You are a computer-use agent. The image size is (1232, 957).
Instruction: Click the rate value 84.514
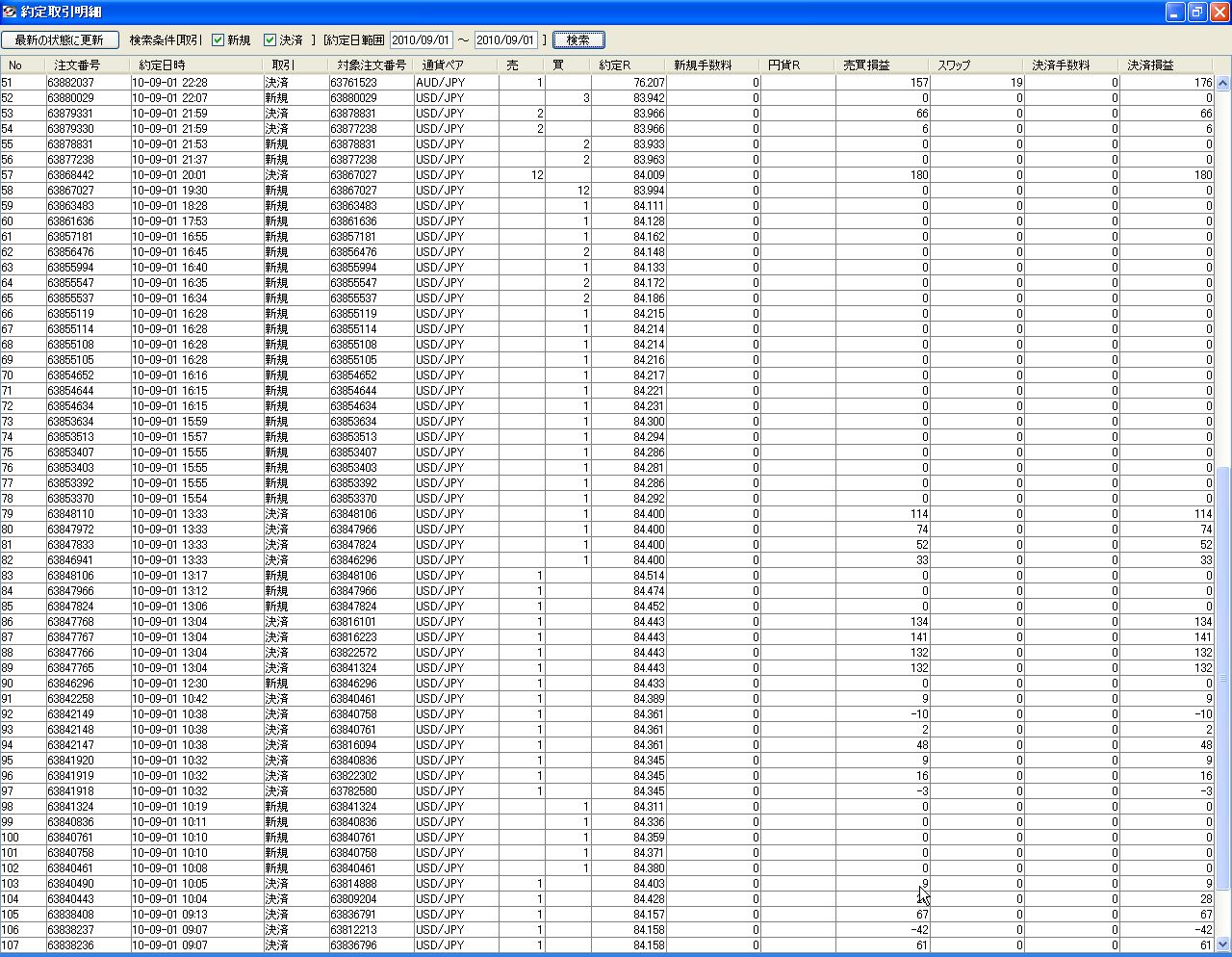coord(649,576)
